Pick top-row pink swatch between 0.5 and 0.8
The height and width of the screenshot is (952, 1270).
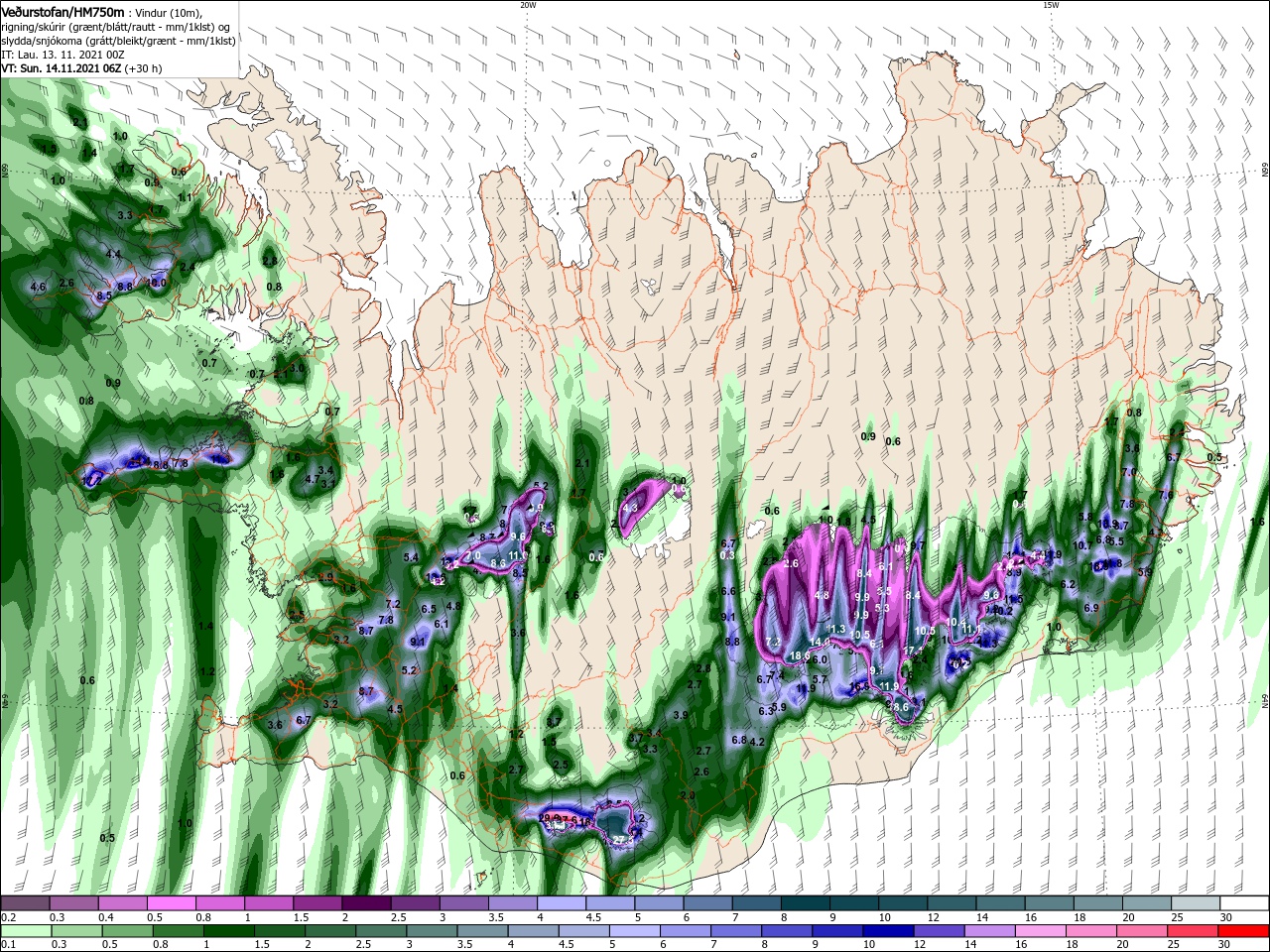[171, 903]
